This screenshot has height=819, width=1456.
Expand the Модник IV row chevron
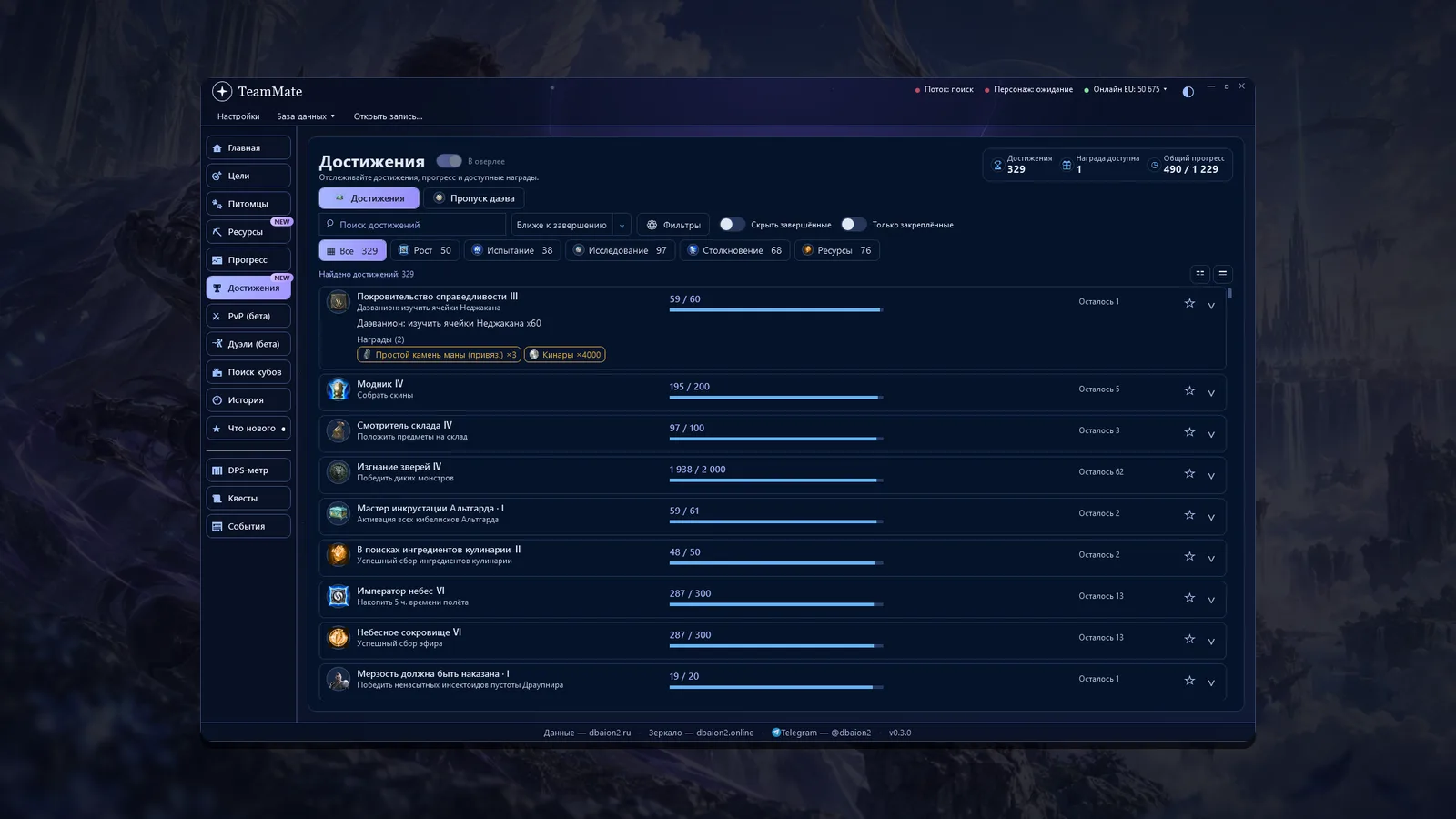[x=1211, y=393]
